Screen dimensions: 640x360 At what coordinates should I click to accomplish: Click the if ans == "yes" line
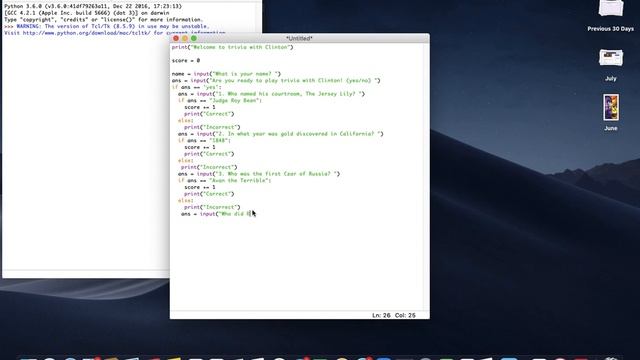coord(196,87)
